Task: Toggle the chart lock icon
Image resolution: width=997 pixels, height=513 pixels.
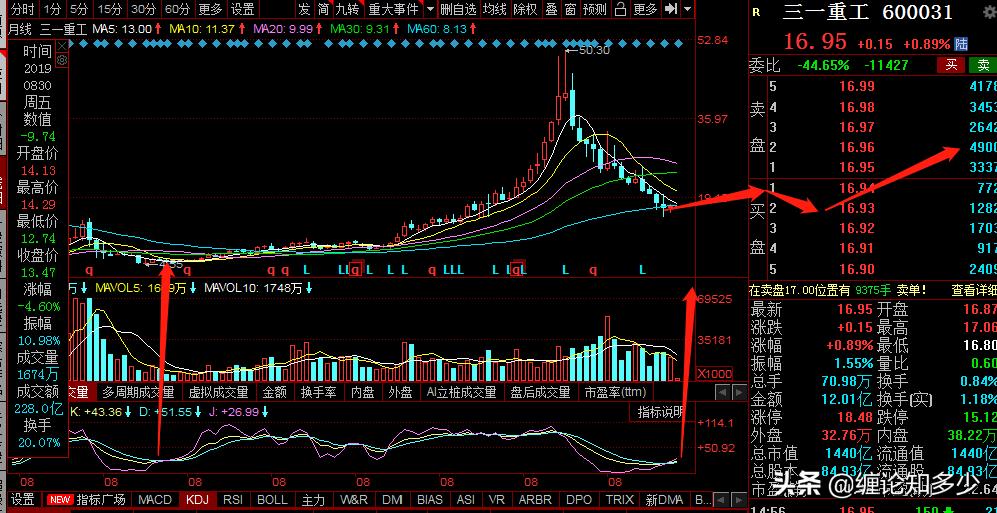Action: (x=621, y=9)
